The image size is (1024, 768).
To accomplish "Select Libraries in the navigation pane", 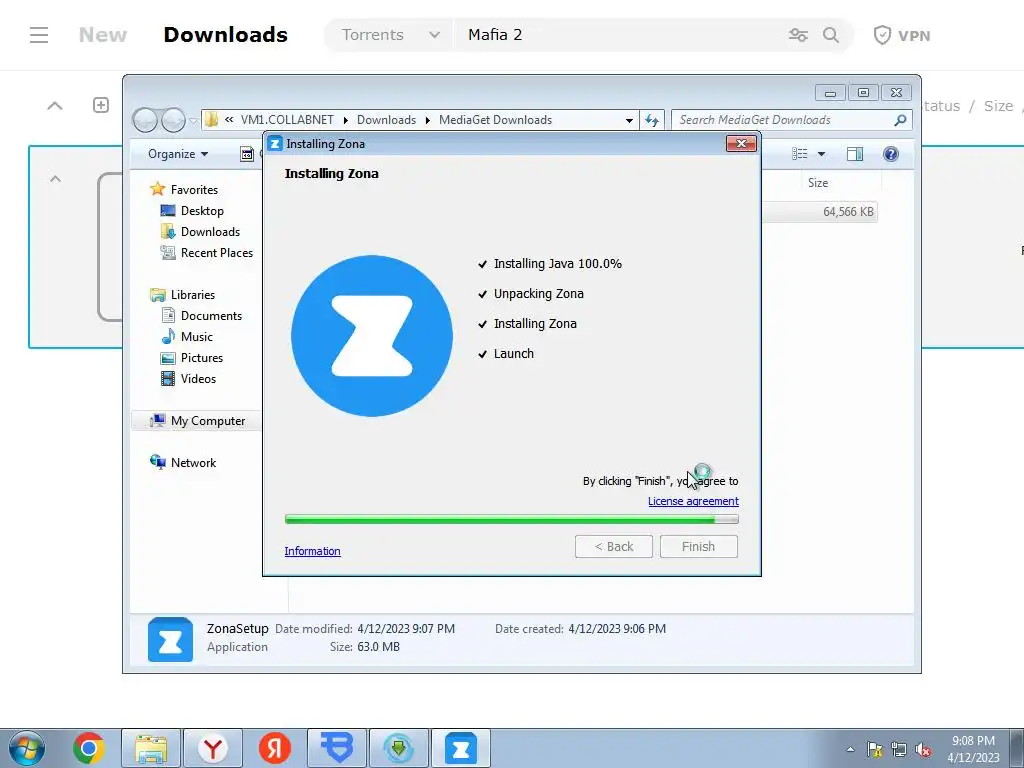I will [193, 295].
